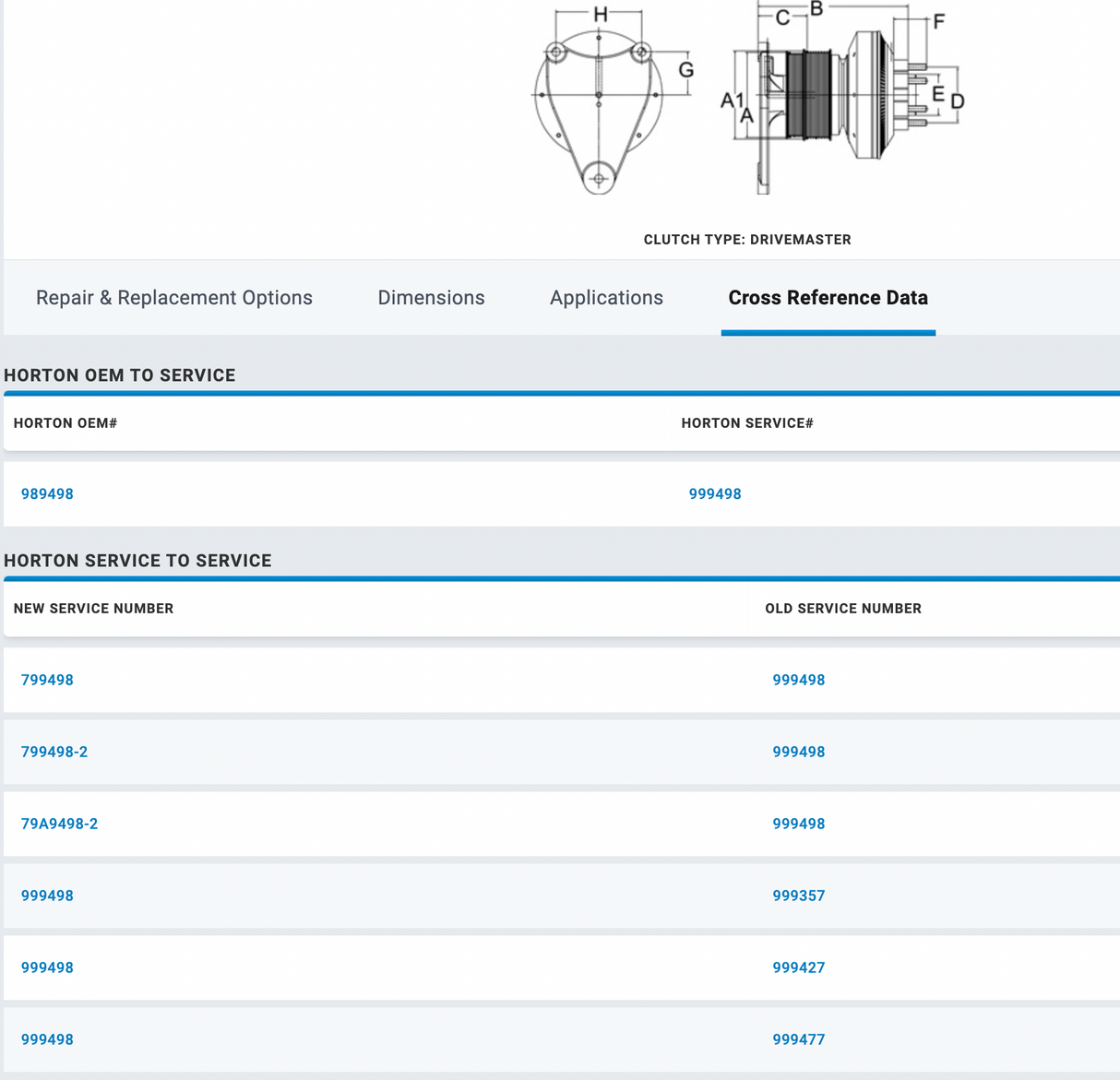1120x1080 pixels.
Task: Open old number 999498 in 79A9498-2 row
Action: pos(798,825)
